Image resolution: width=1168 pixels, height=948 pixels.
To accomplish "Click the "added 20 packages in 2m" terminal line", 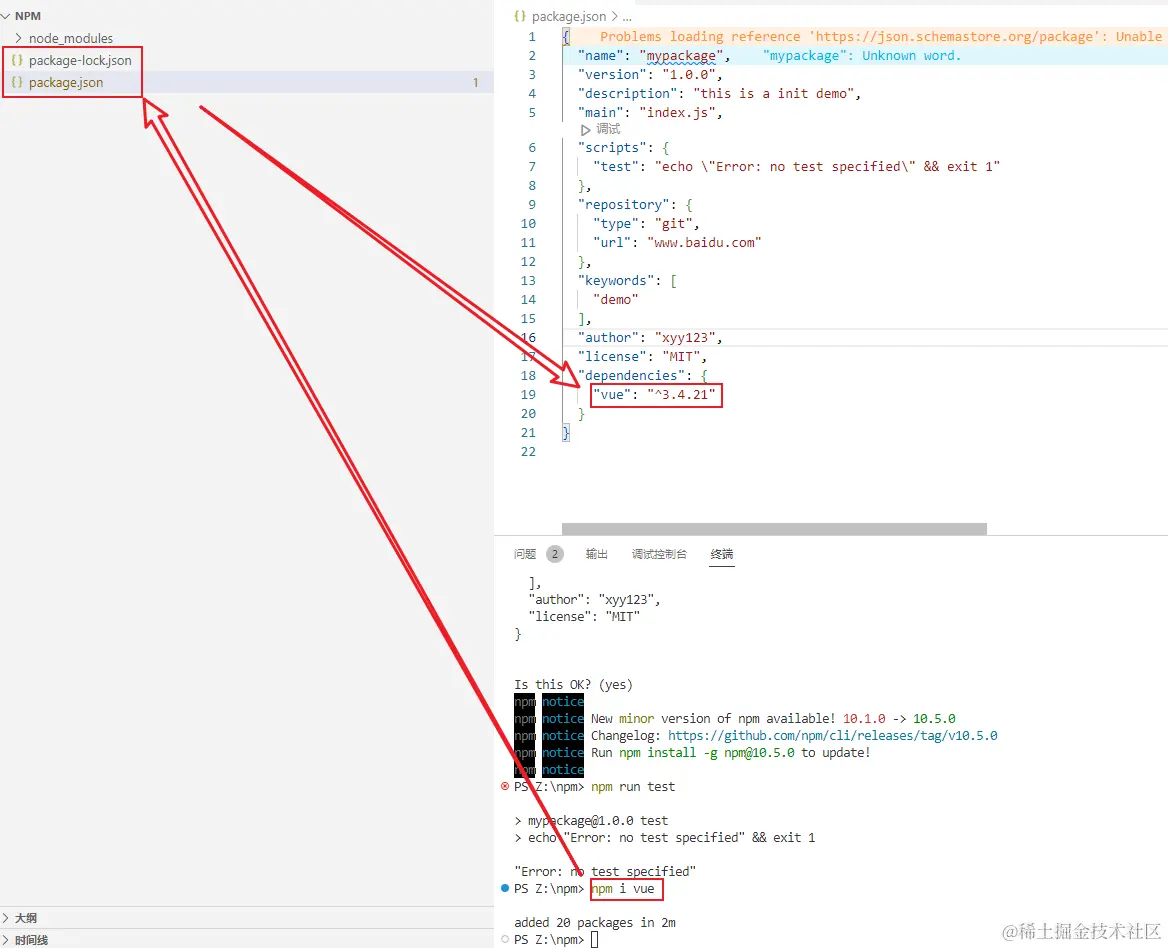I will point(594,923).
